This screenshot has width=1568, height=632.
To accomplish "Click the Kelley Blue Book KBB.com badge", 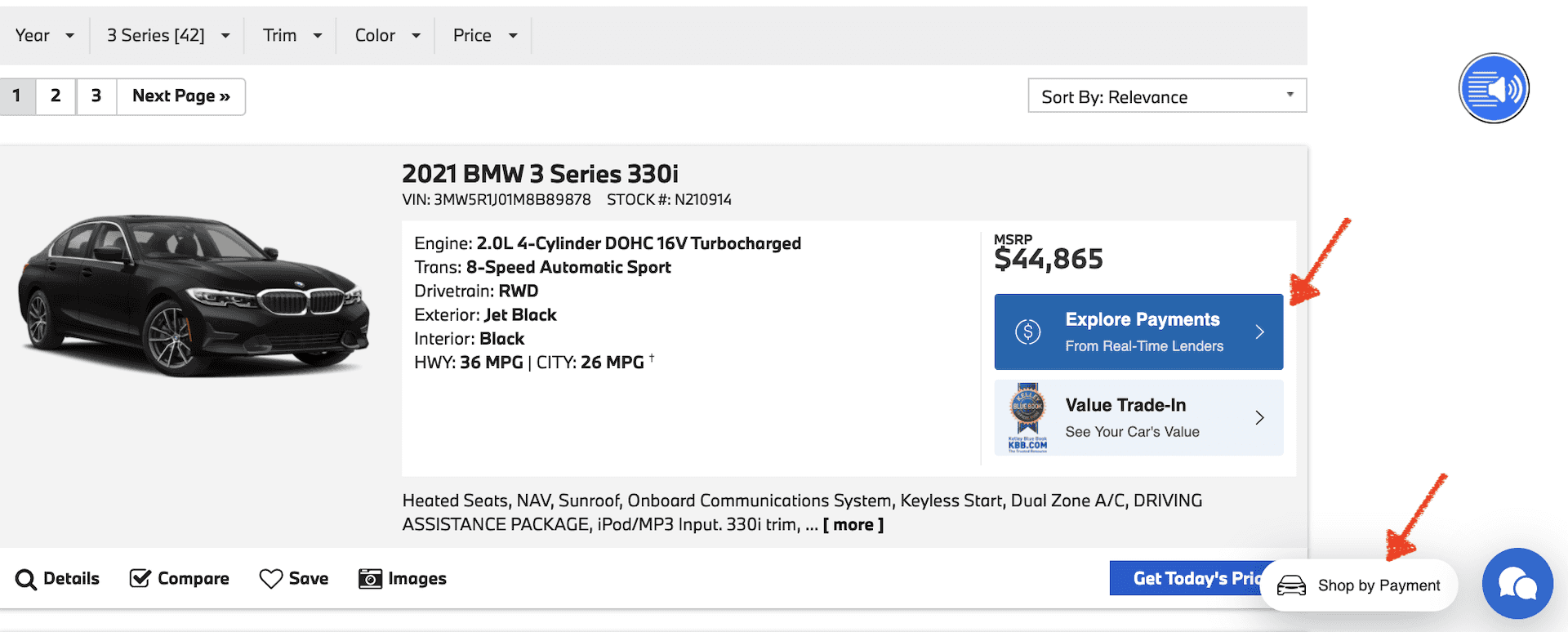I will coord(1027,417).
